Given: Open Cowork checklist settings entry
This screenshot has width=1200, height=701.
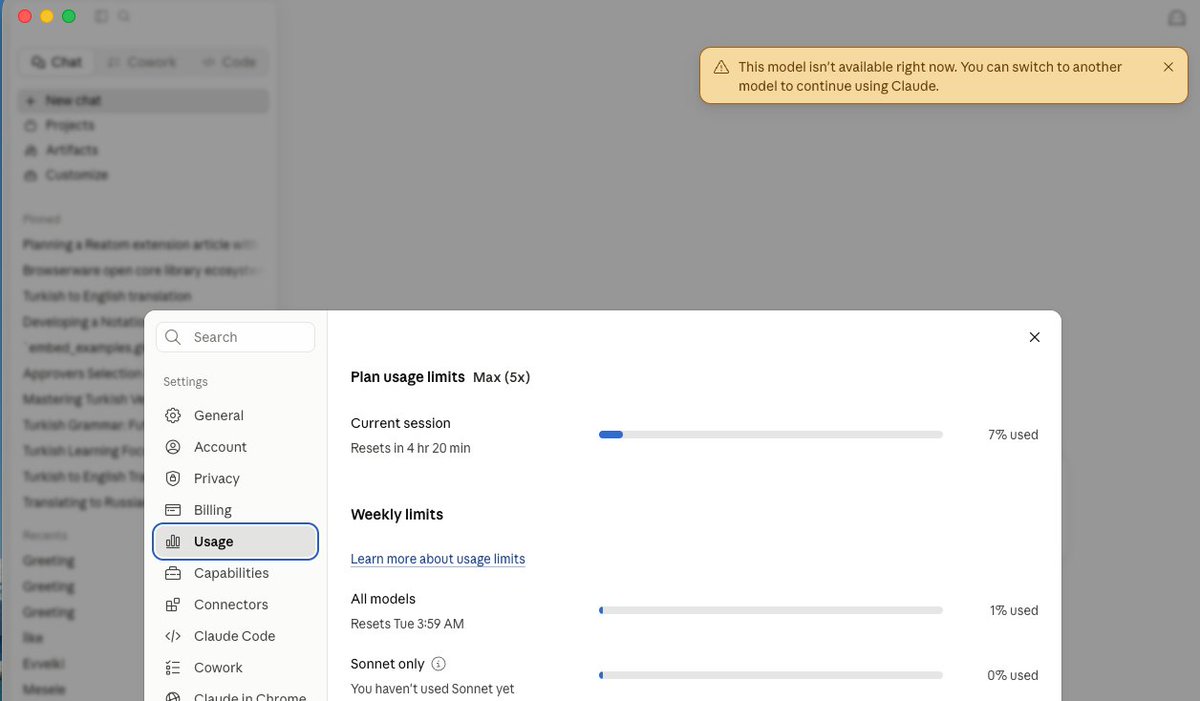Looking at the screenshot, I should tap(236, 667).
